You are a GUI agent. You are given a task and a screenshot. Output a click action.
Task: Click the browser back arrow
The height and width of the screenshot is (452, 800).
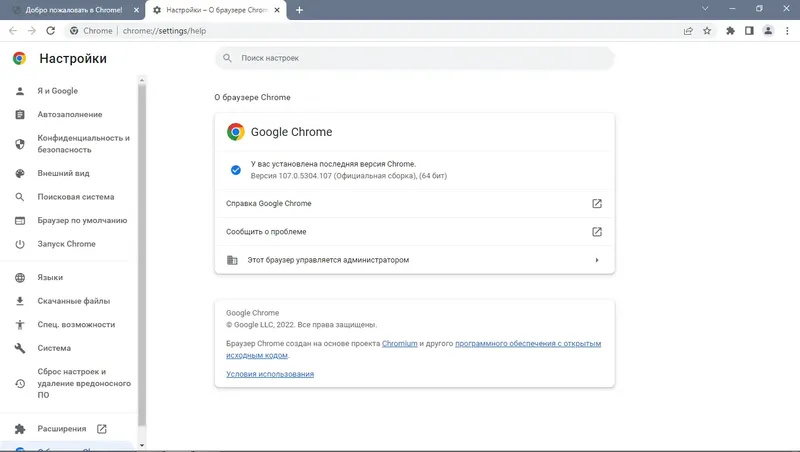pyautogui.click(x=13, y=31)
